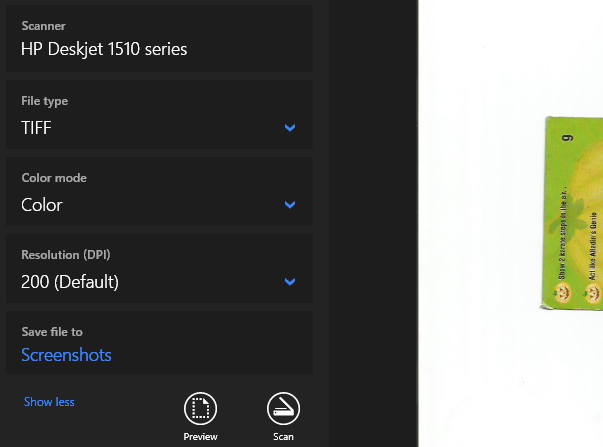Image resolution: width=603 pixels, height=447 pixels.
Task: Click the 200 (Default) resolution value
Action: tap(70, 282)
